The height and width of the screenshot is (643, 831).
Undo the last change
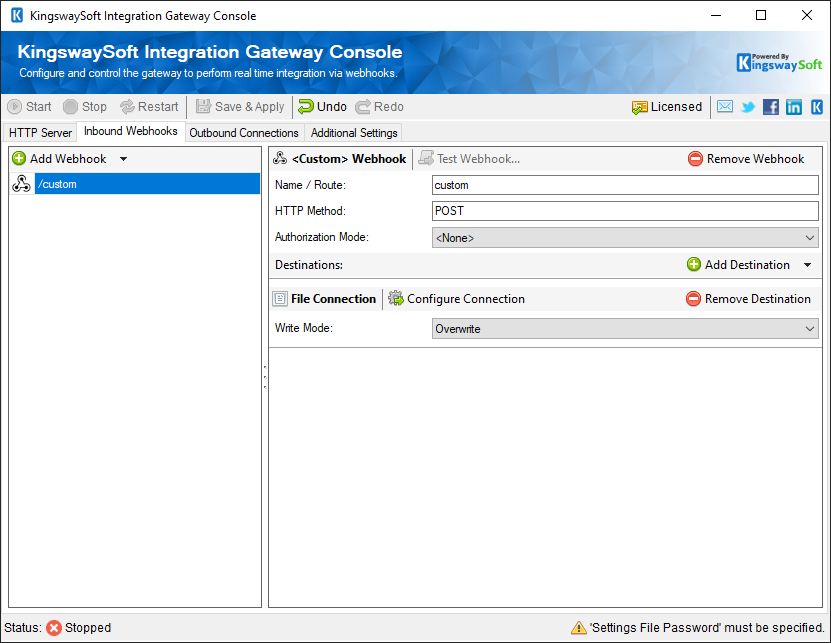tap(322, 107)
